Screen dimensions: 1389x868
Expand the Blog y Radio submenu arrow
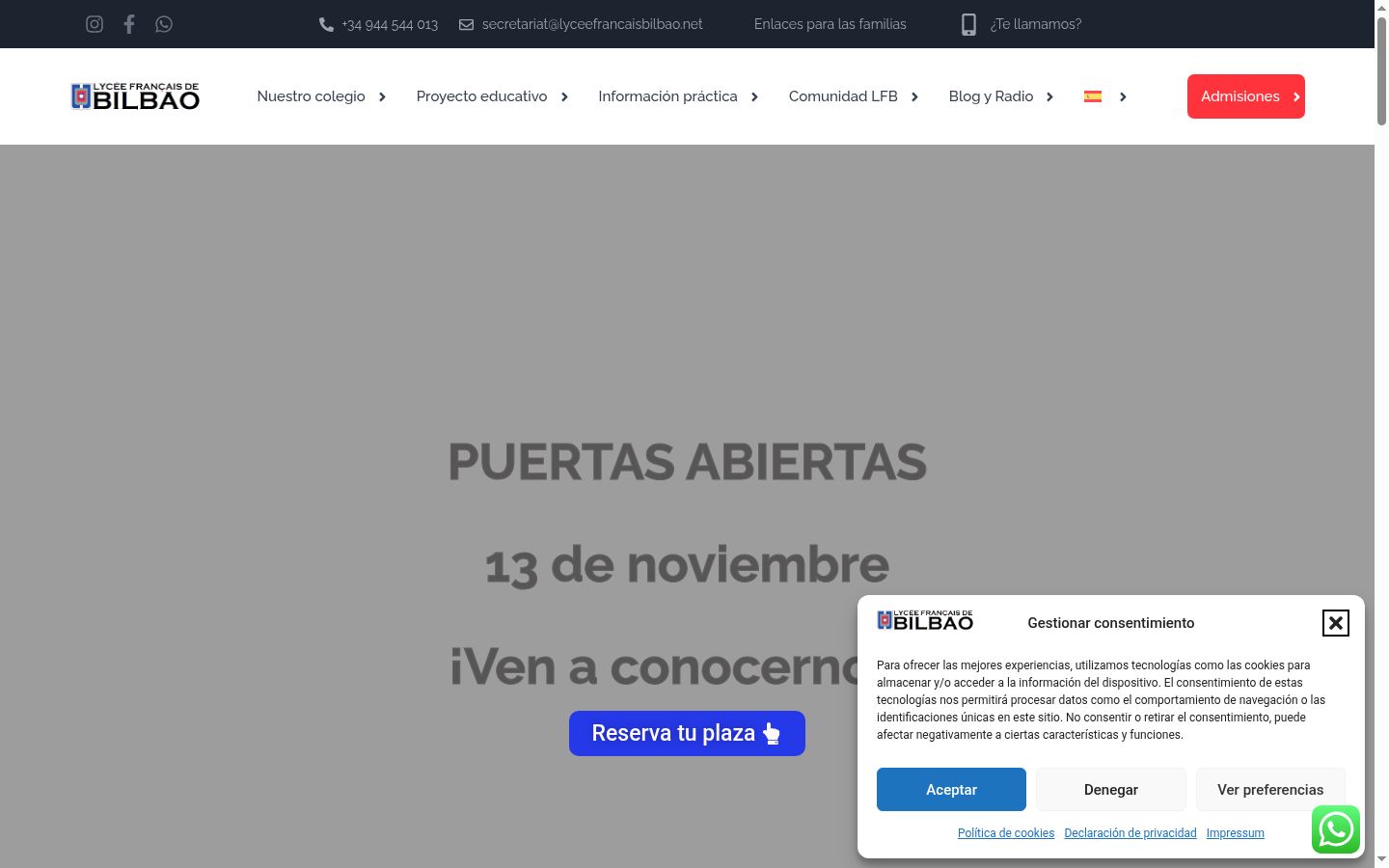click(x=1049, y=96)
